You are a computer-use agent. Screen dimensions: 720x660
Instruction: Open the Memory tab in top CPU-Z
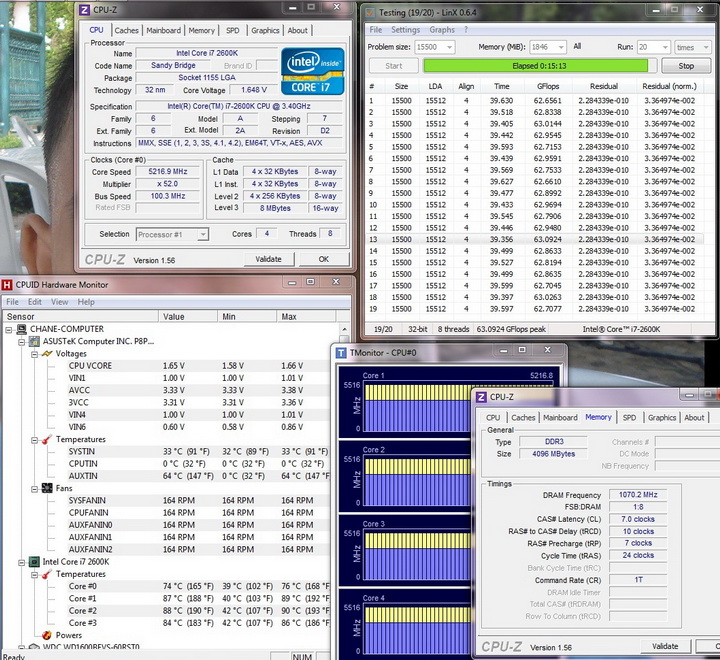202,30
